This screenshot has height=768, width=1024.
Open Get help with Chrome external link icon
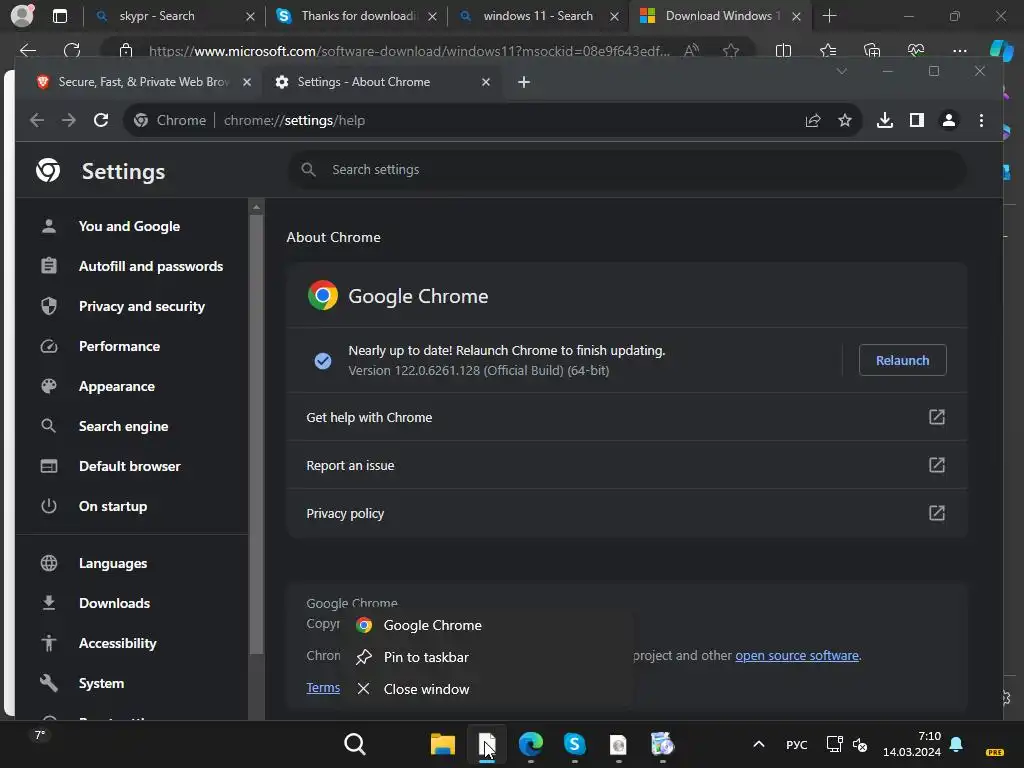pyautogui.click(x=936, y=417)
